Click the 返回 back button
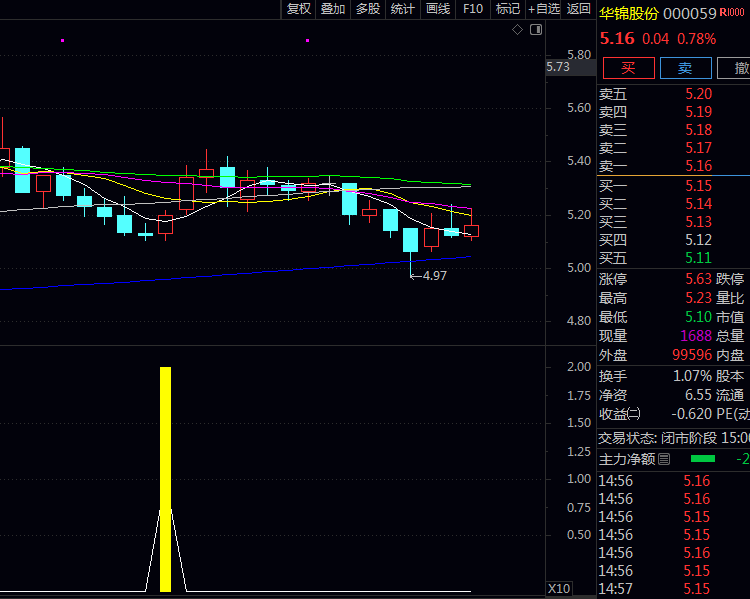This screenshot has width=750, height=599. tap(579, 9)
